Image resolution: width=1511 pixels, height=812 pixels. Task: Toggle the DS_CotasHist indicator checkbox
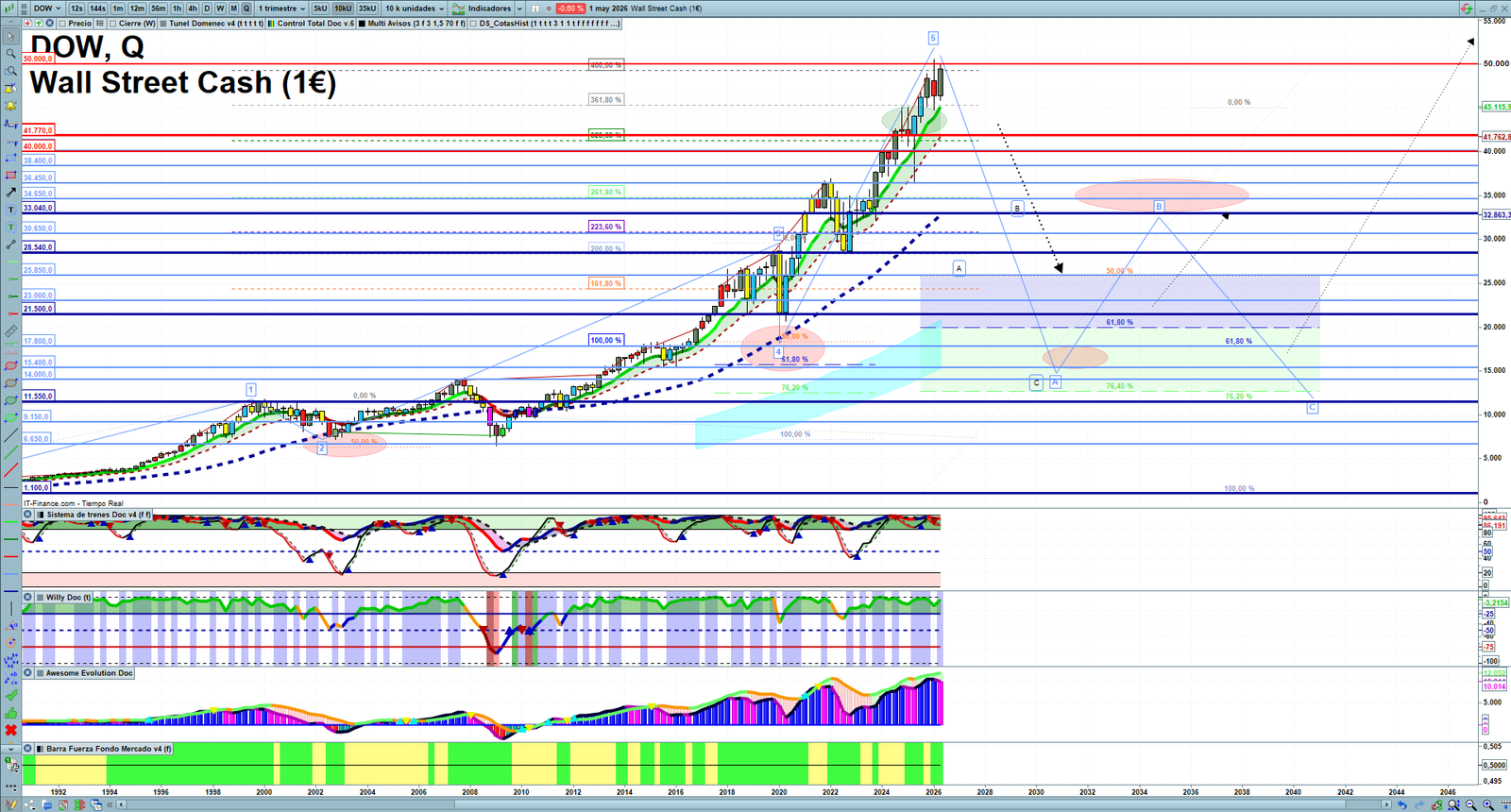point(473,24)
